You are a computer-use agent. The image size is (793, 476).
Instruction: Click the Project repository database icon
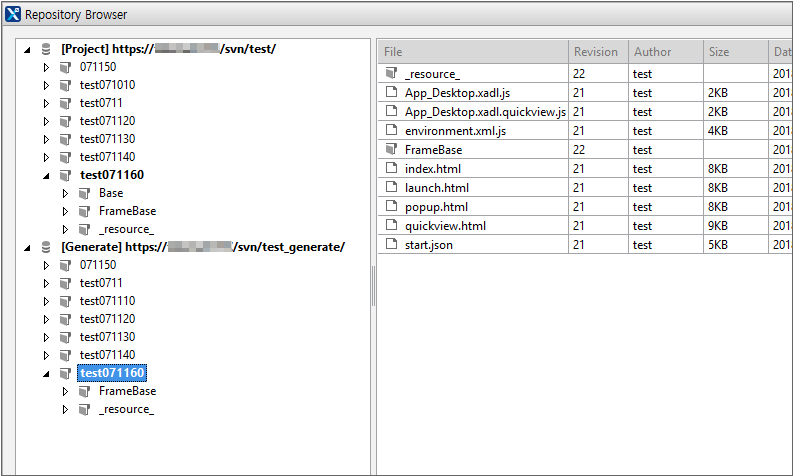click(46, 48)
